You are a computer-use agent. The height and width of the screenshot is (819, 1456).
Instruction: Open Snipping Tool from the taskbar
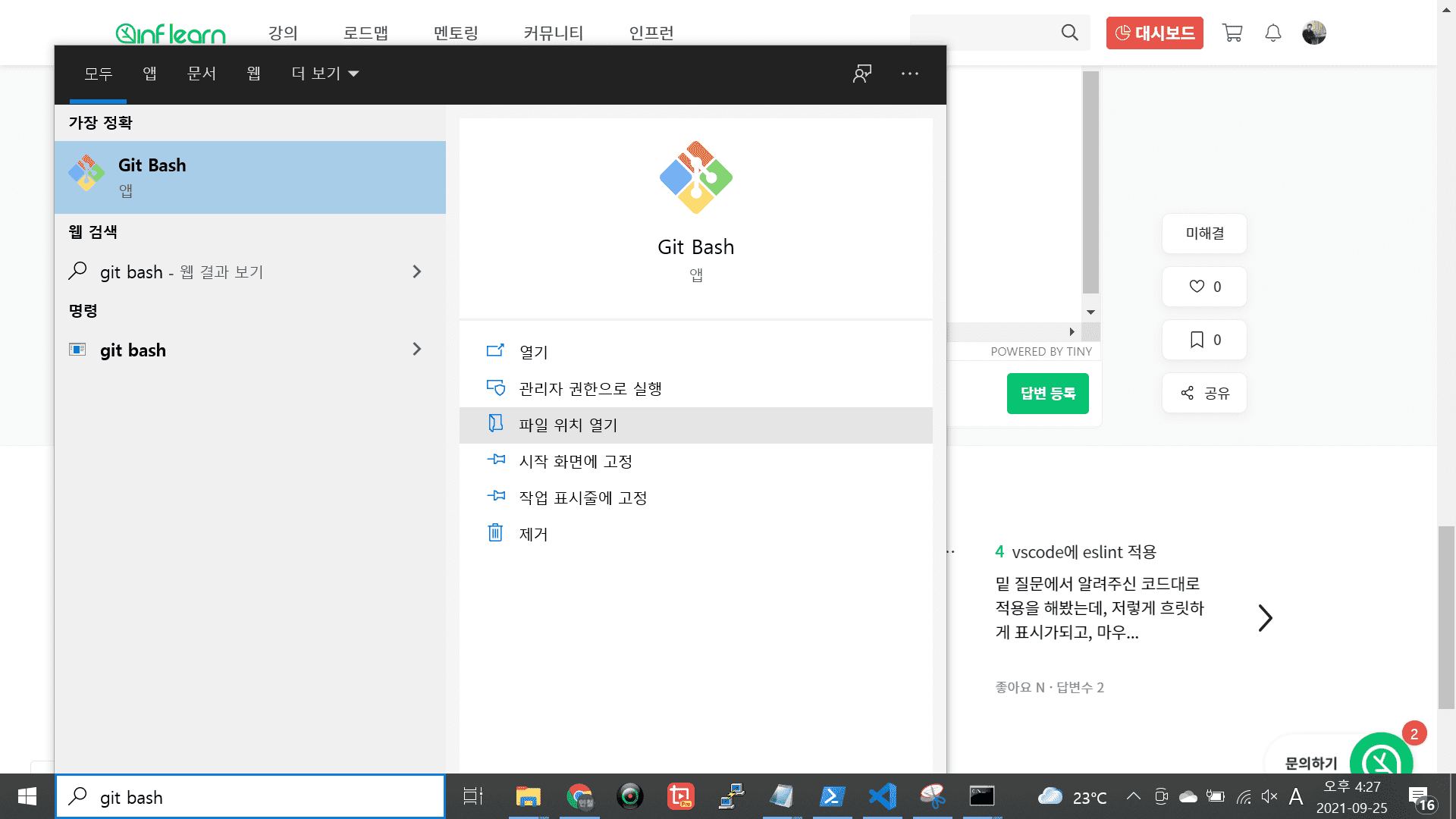click(x=932, y=796)
